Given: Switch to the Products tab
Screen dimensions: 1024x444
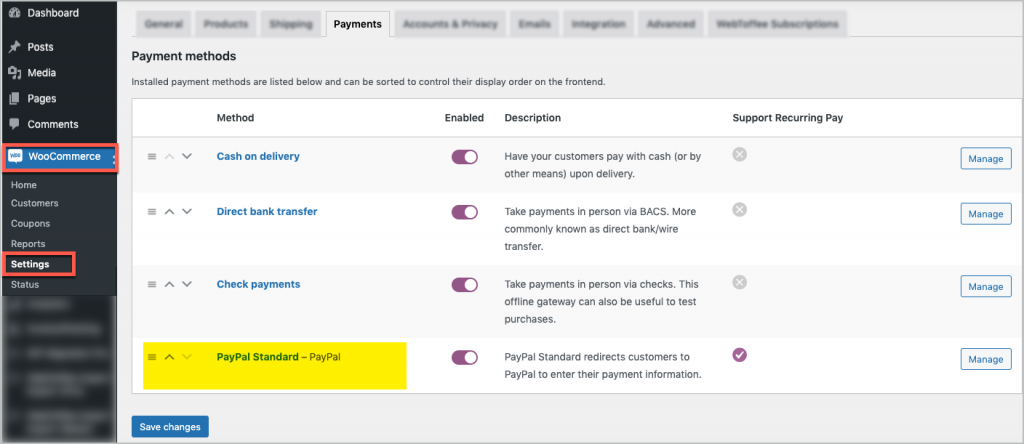Looking at the screenshot, I should tap(226, 24).
